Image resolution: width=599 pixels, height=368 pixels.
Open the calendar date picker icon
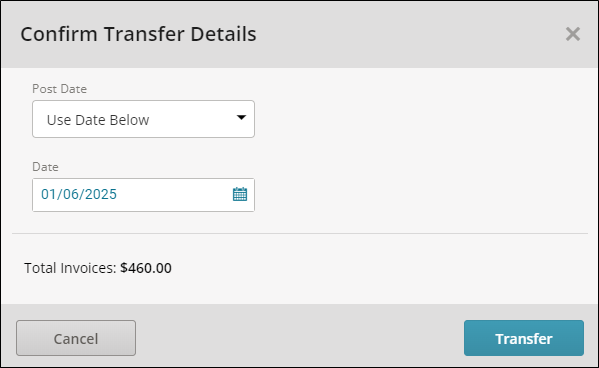[x=240, y=194]
